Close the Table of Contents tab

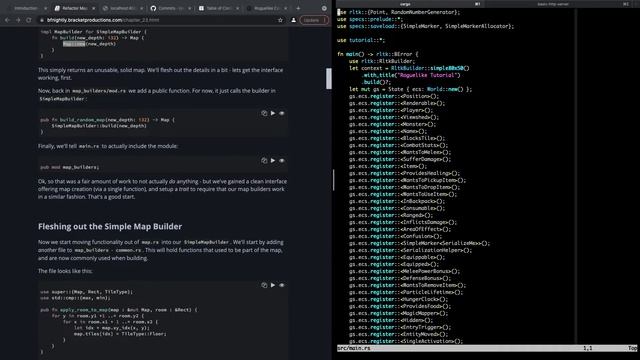238,8
